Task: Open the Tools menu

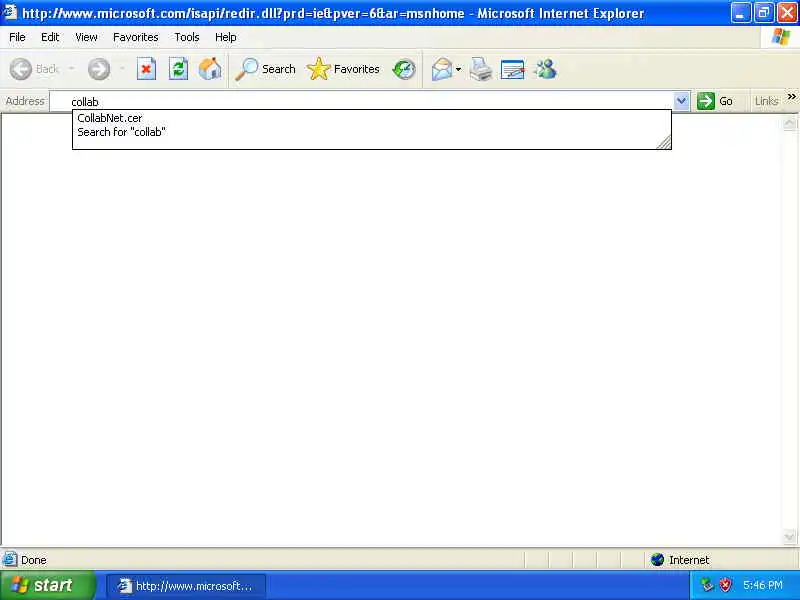Action: point(187,37)
